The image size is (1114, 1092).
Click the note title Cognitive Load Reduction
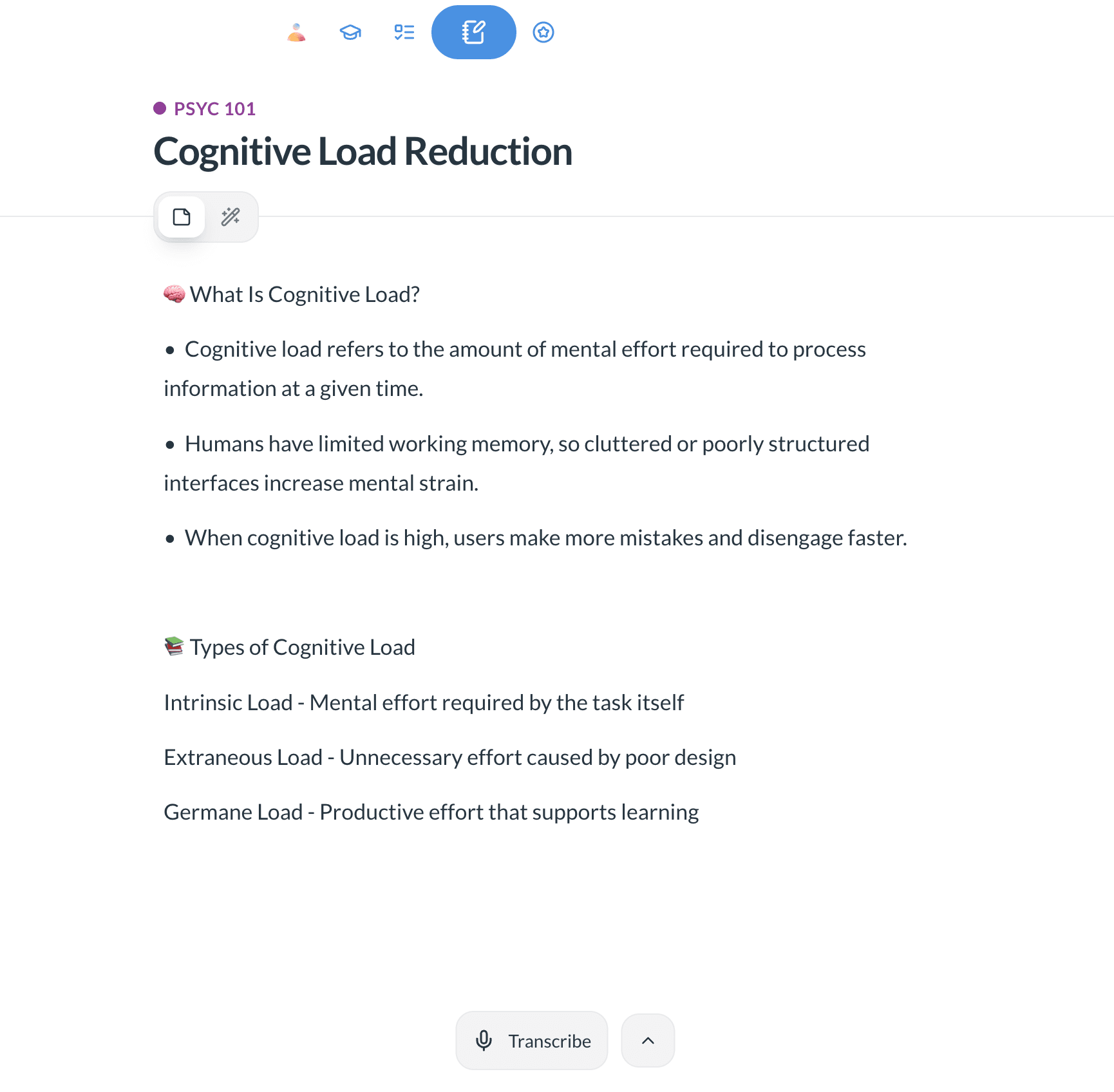pyautogui.click(x=363, y=152)
